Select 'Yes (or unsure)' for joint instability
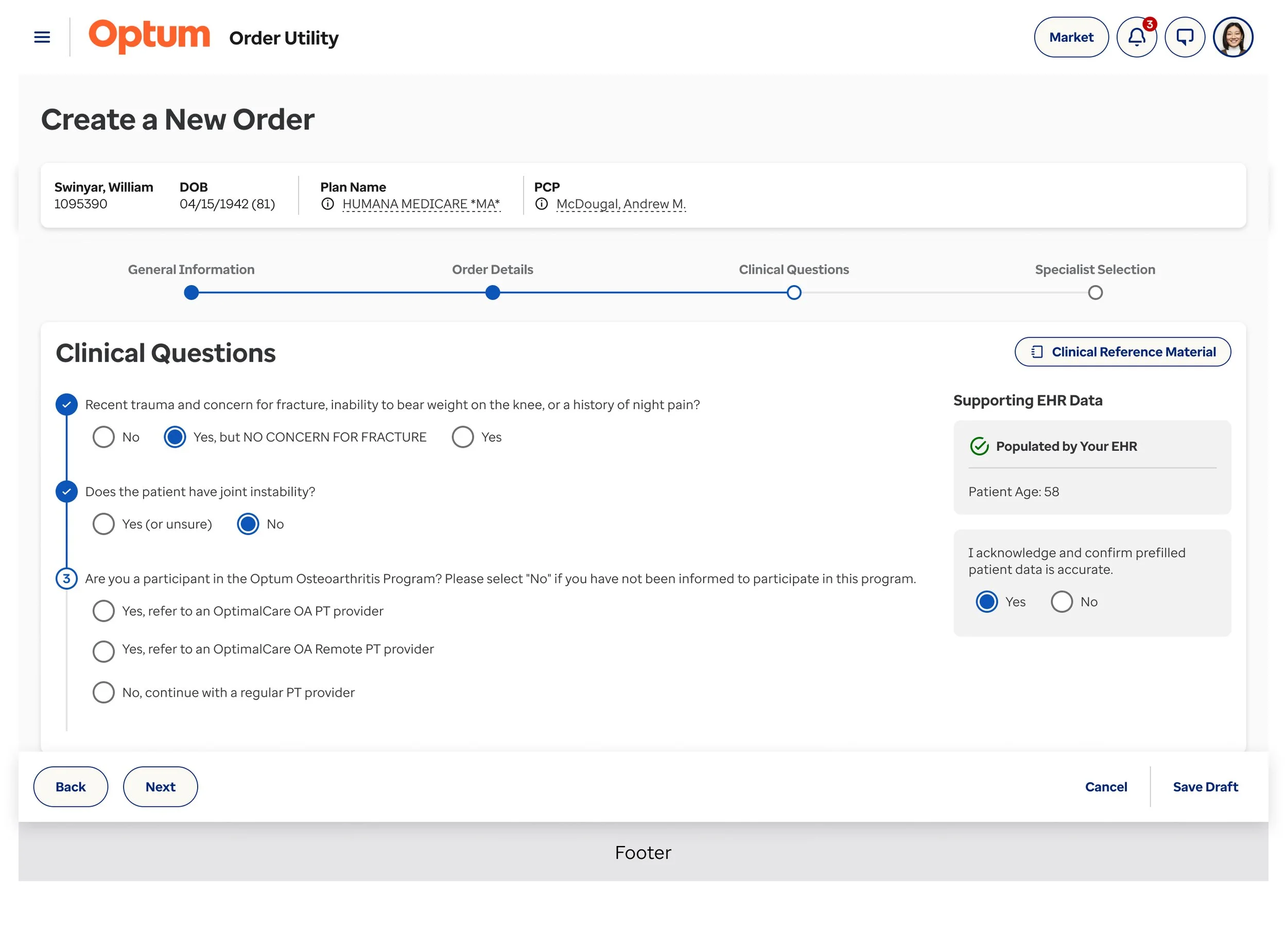The height and width of the screenshot is (952, 1287). point(104,524)
